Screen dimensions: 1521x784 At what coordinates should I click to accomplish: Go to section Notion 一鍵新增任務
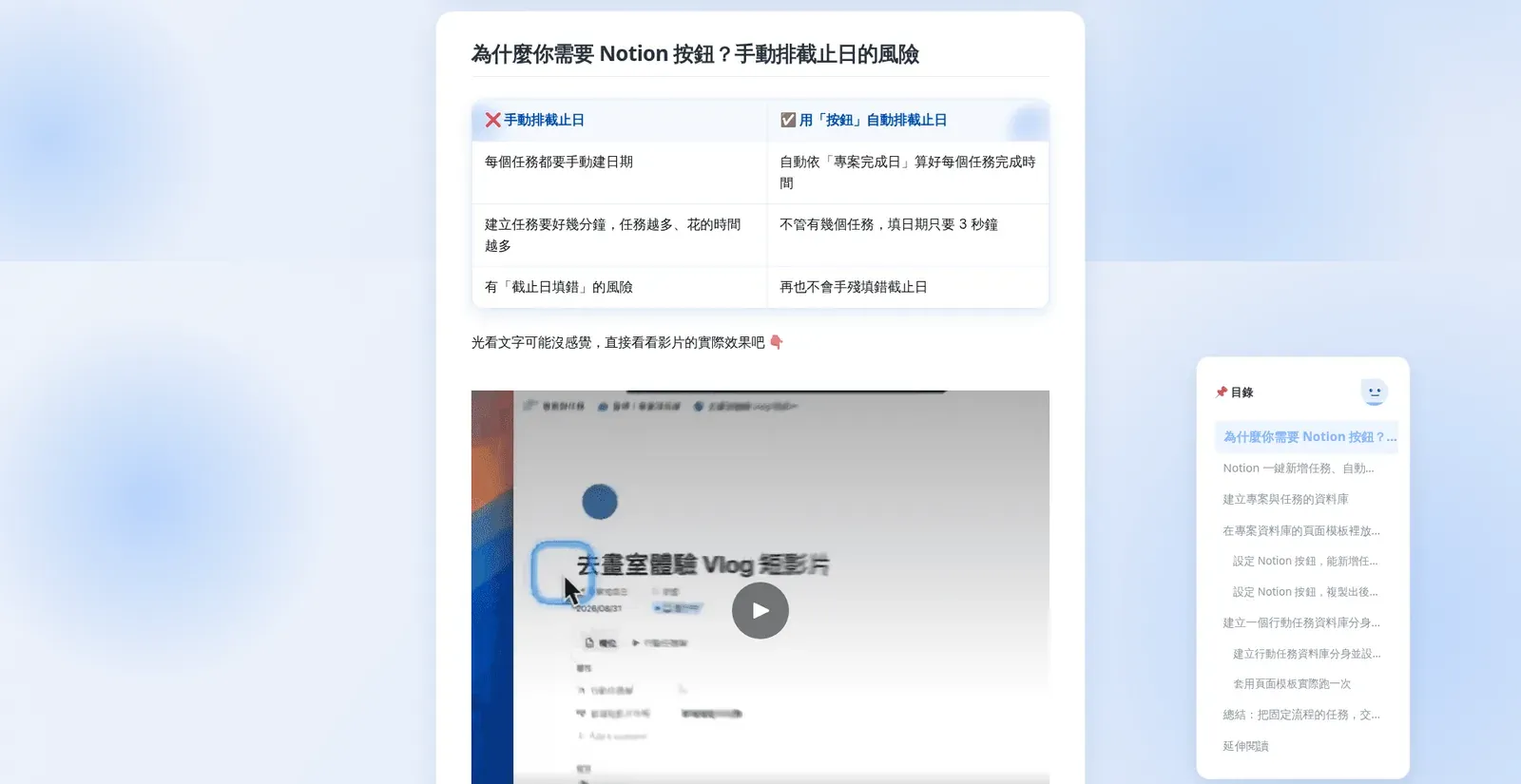pos(1298,468)
